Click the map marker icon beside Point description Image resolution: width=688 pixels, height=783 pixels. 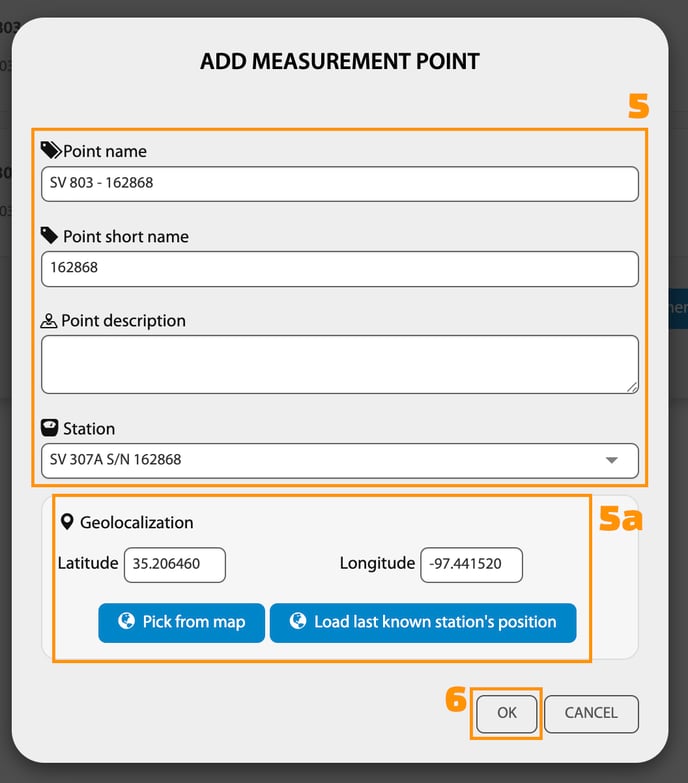[49, 321]
